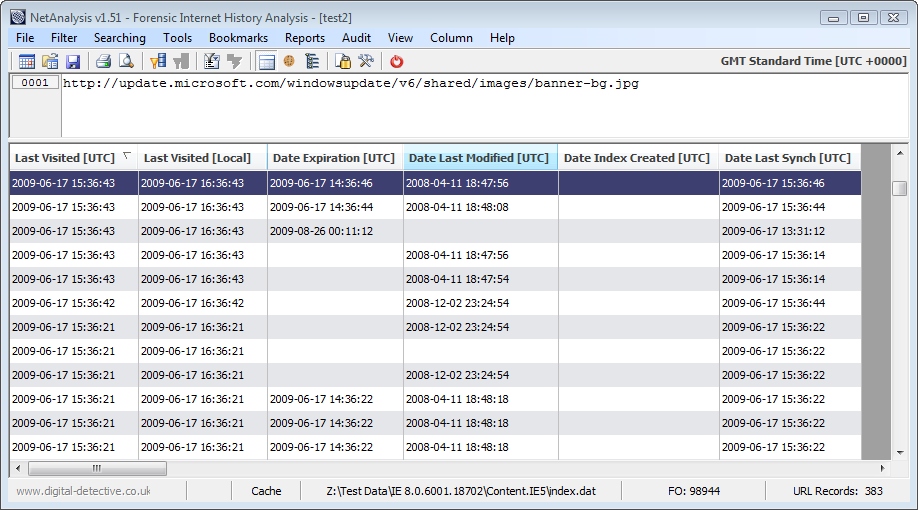The image size is (918, 510).
Task: Select expiration cell 2009-06-17 14:36:44
Action: click(335, 207)
